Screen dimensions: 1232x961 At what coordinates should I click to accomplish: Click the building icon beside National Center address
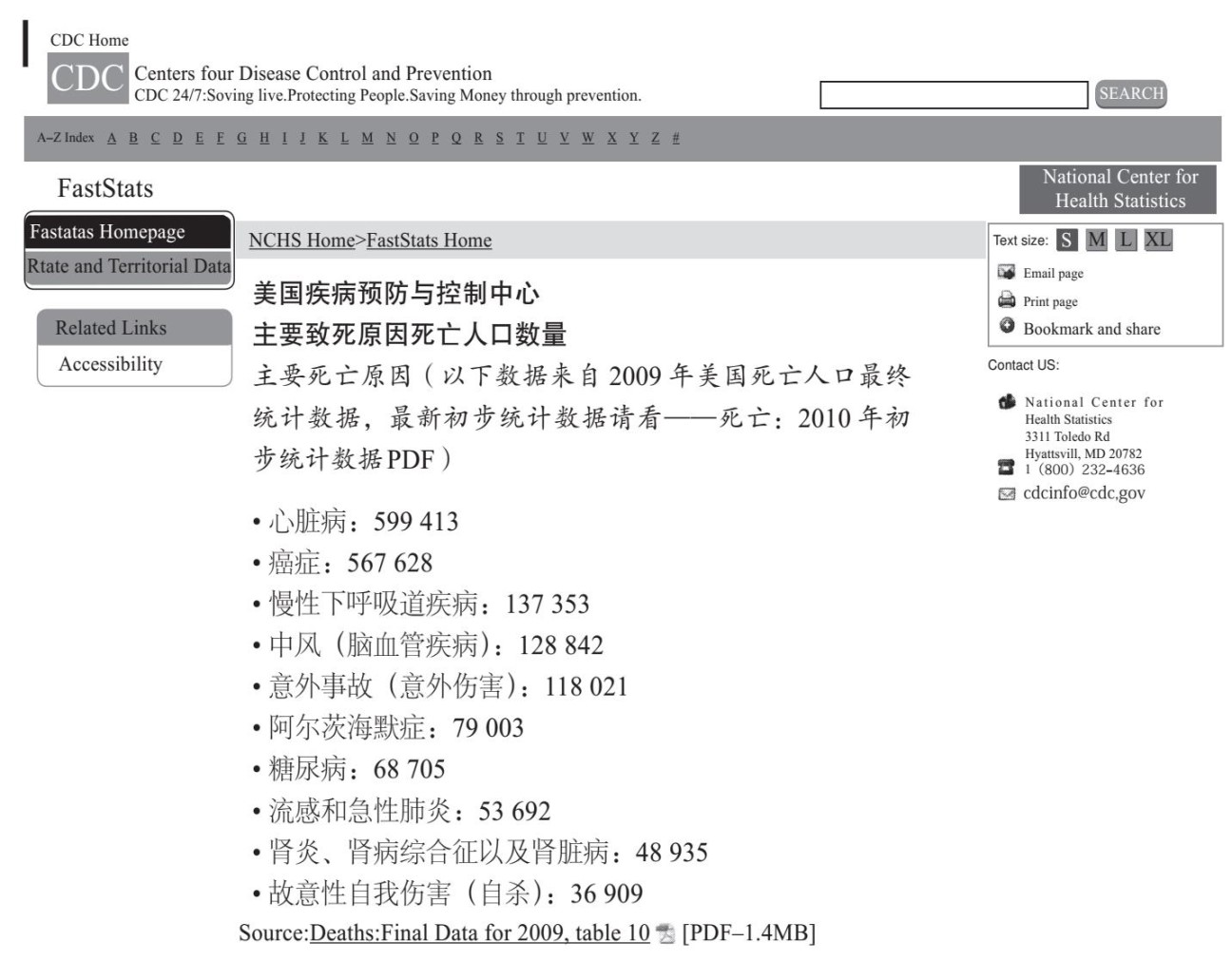(x=1007, y=402)
